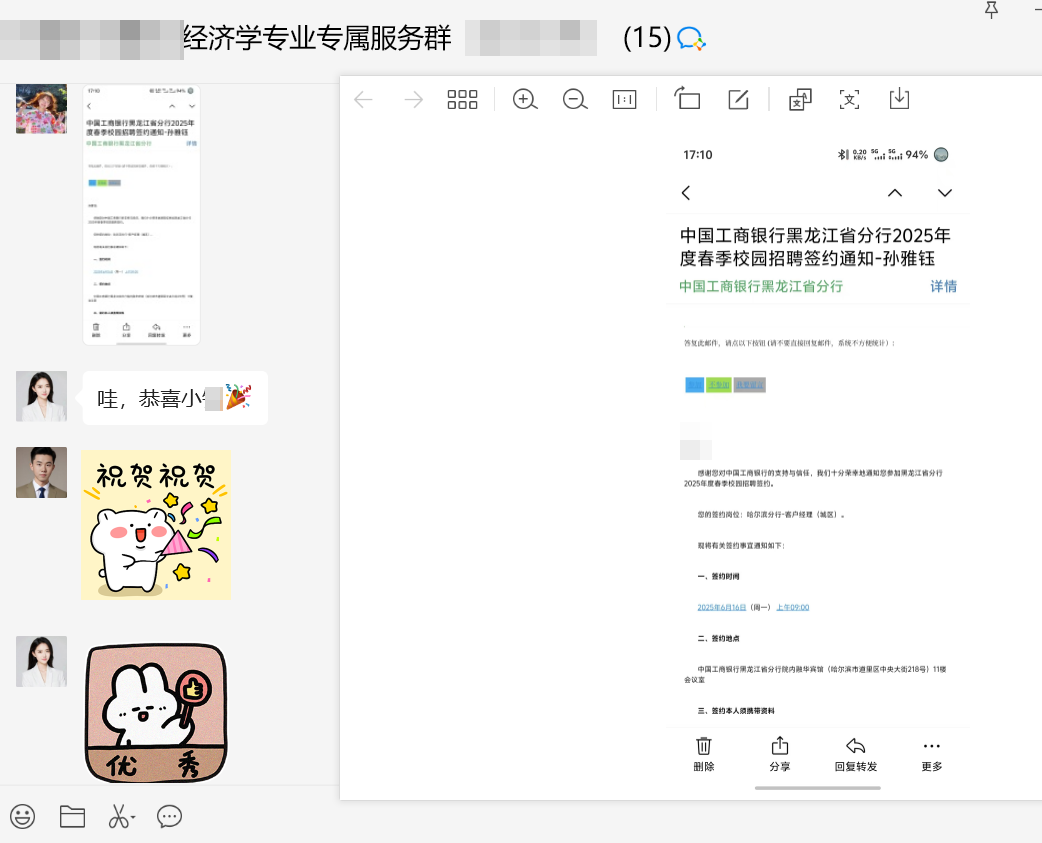Reset image to 1:1 actual size
1042x843 pixels.
(625, 99)
